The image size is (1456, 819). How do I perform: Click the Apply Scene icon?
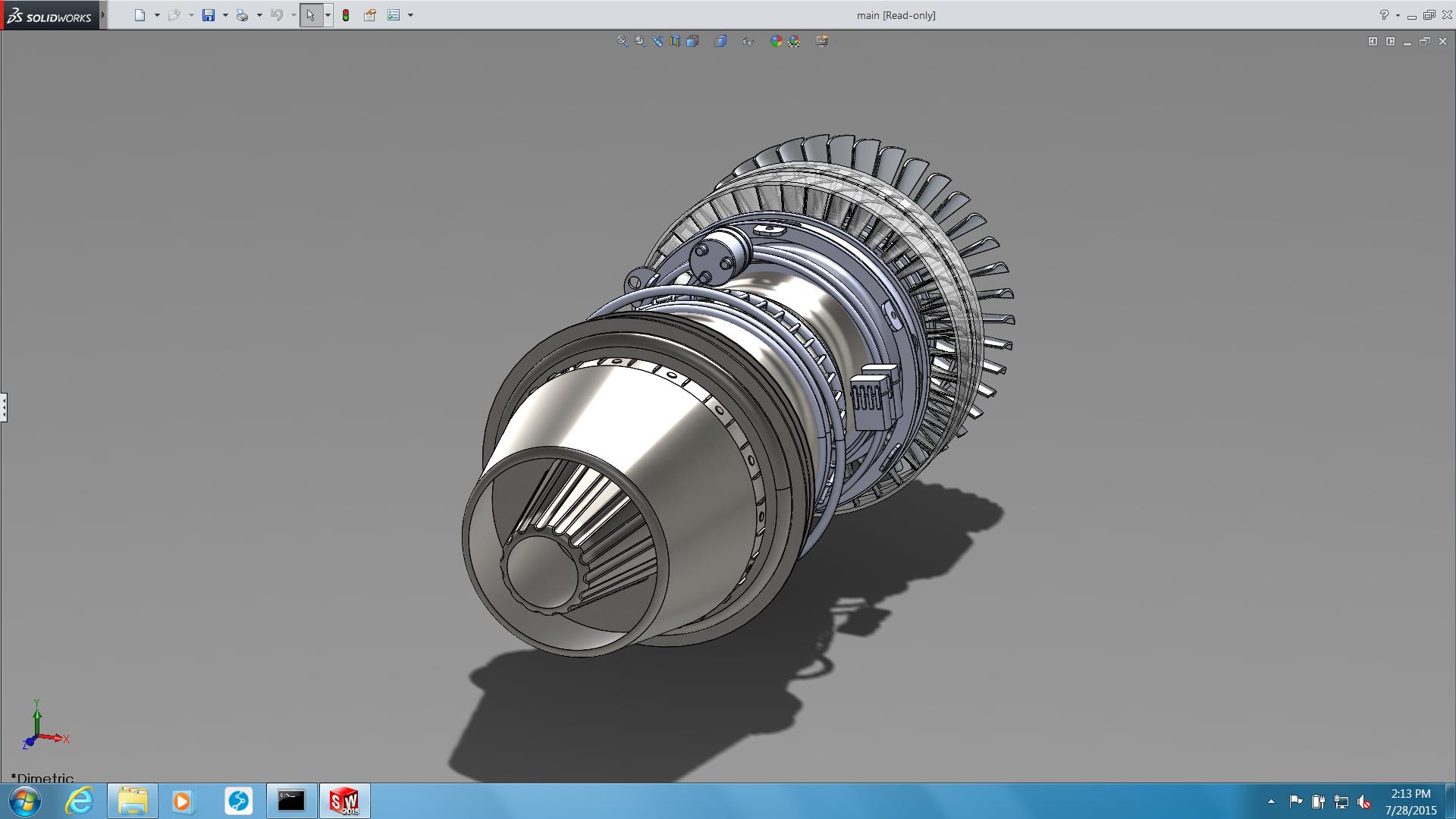pyautogui.click(x=794, y=41)
